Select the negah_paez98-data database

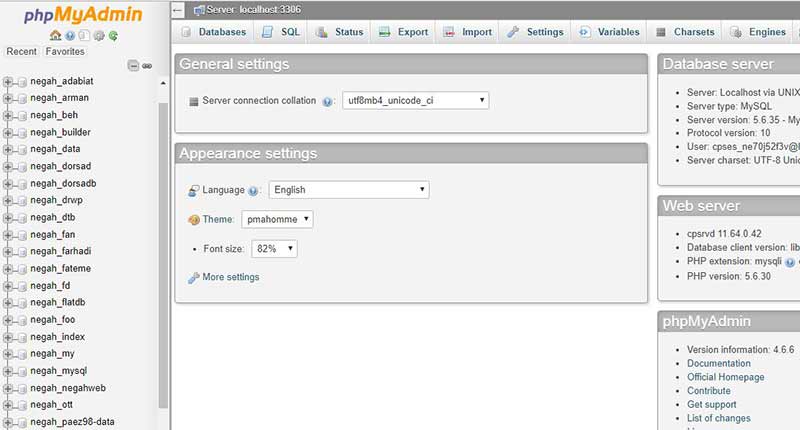tap(72, 422)
